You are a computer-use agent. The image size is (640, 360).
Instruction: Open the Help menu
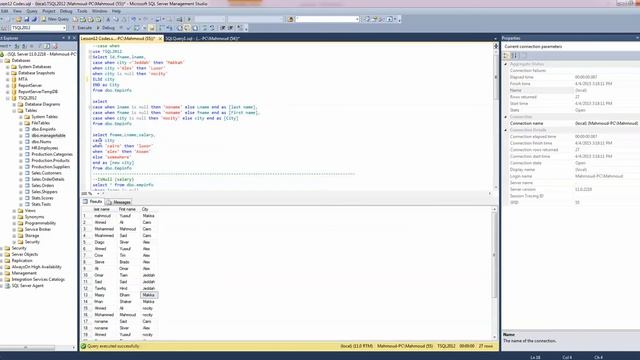(116, 11)
